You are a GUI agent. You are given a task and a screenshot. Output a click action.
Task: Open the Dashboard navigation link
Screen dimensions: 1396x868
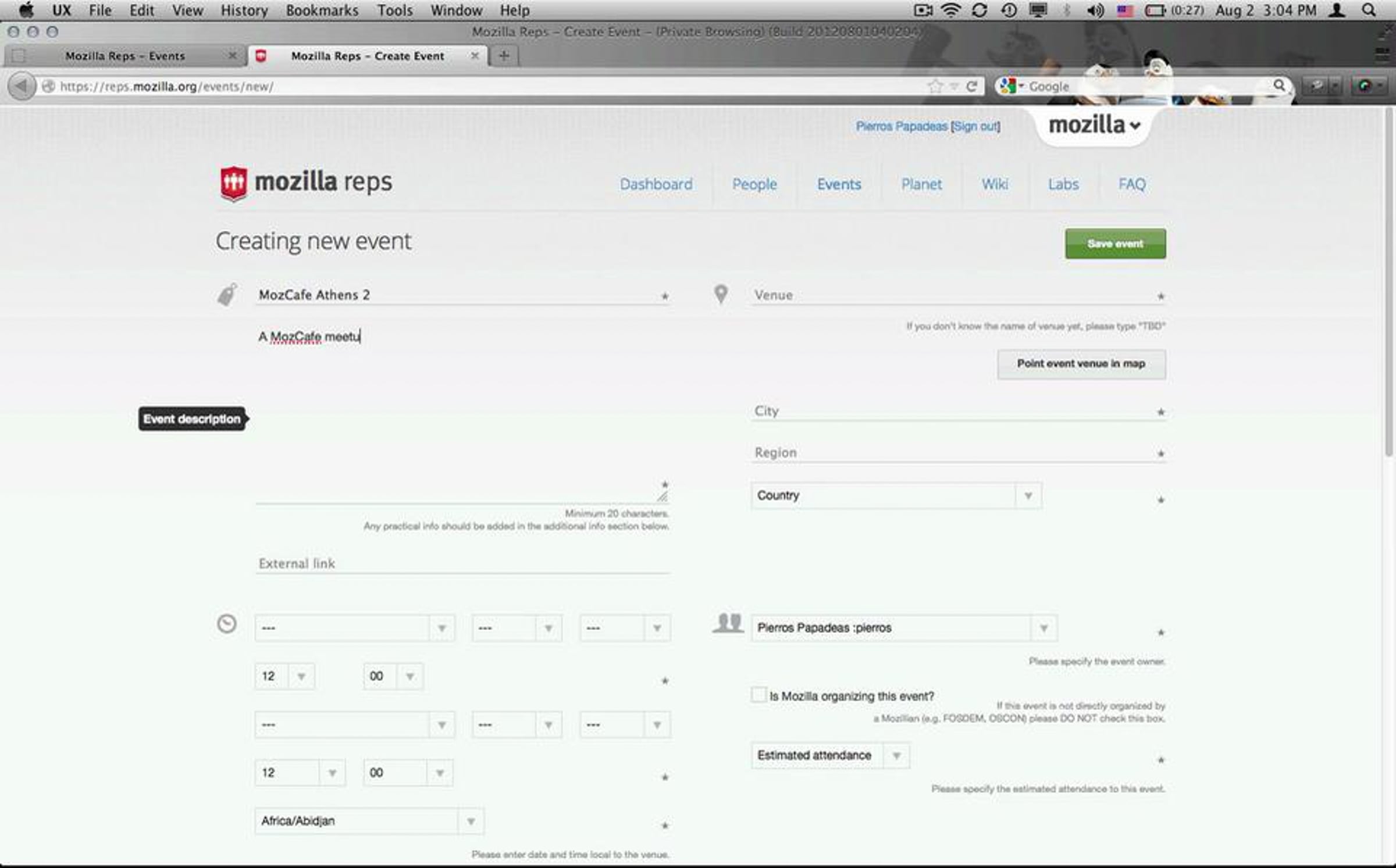pyautogui.click(x=656, y=184)
